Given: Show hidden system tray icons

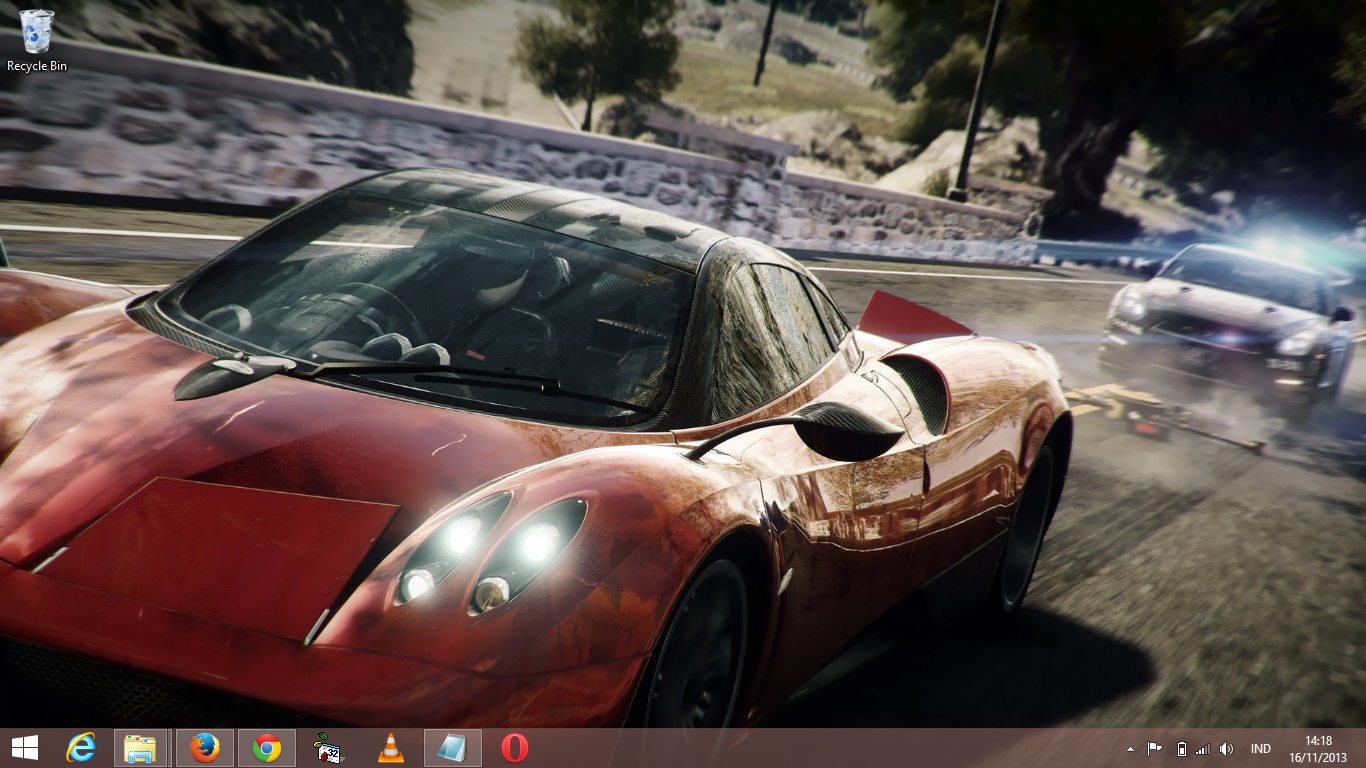Looking at the screenshot, I should point(1131,749).
